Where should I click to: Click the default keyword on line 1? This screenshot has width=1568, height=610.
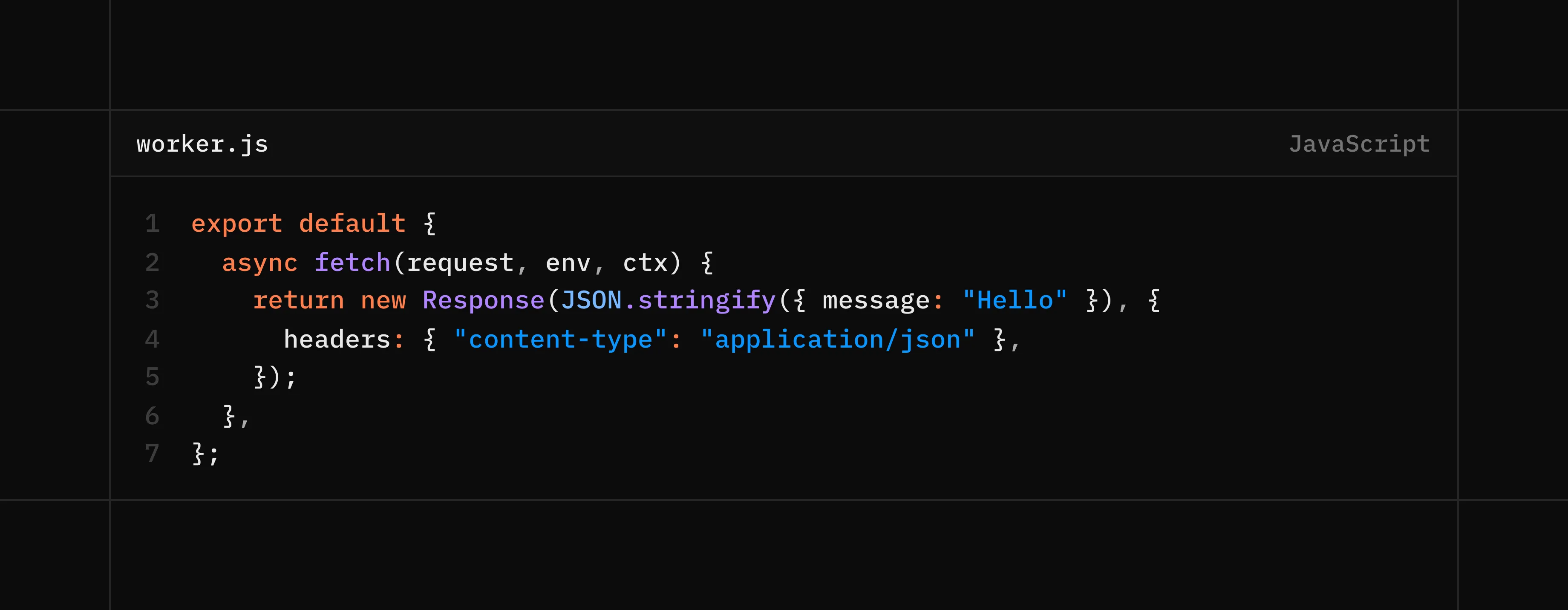click(352, 224)
